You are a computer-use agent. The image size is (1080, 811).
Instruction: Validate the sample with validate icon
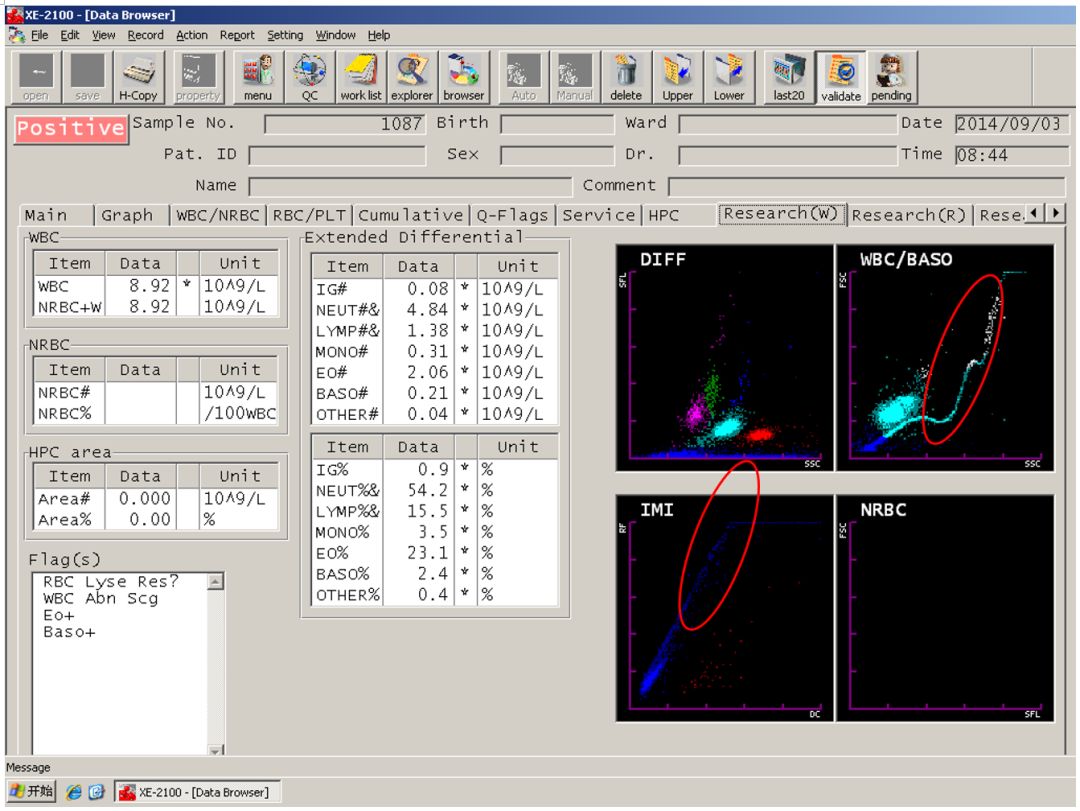click(840, 77)
